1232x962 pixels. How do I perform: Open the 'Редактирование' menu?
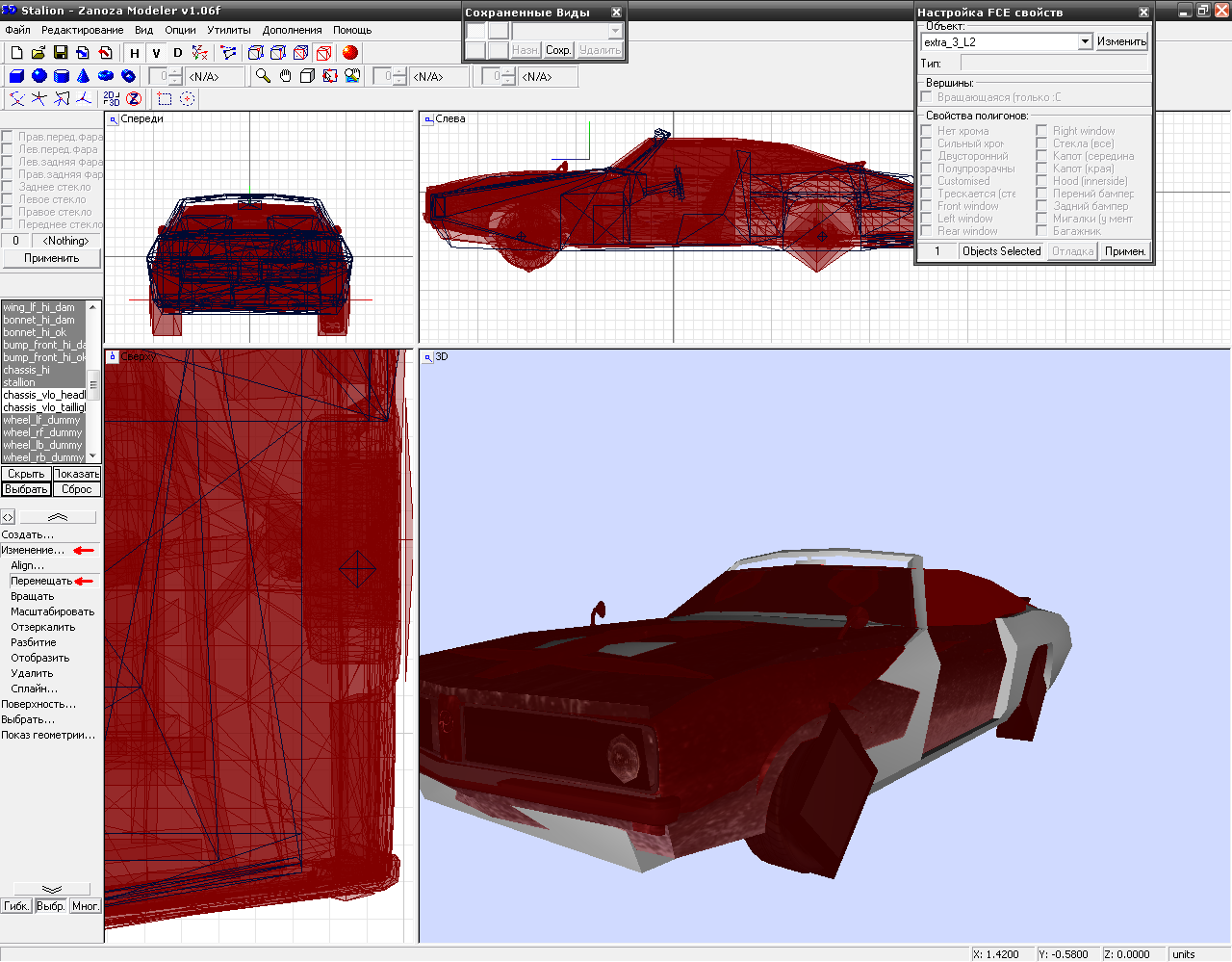tap(82, 30)
